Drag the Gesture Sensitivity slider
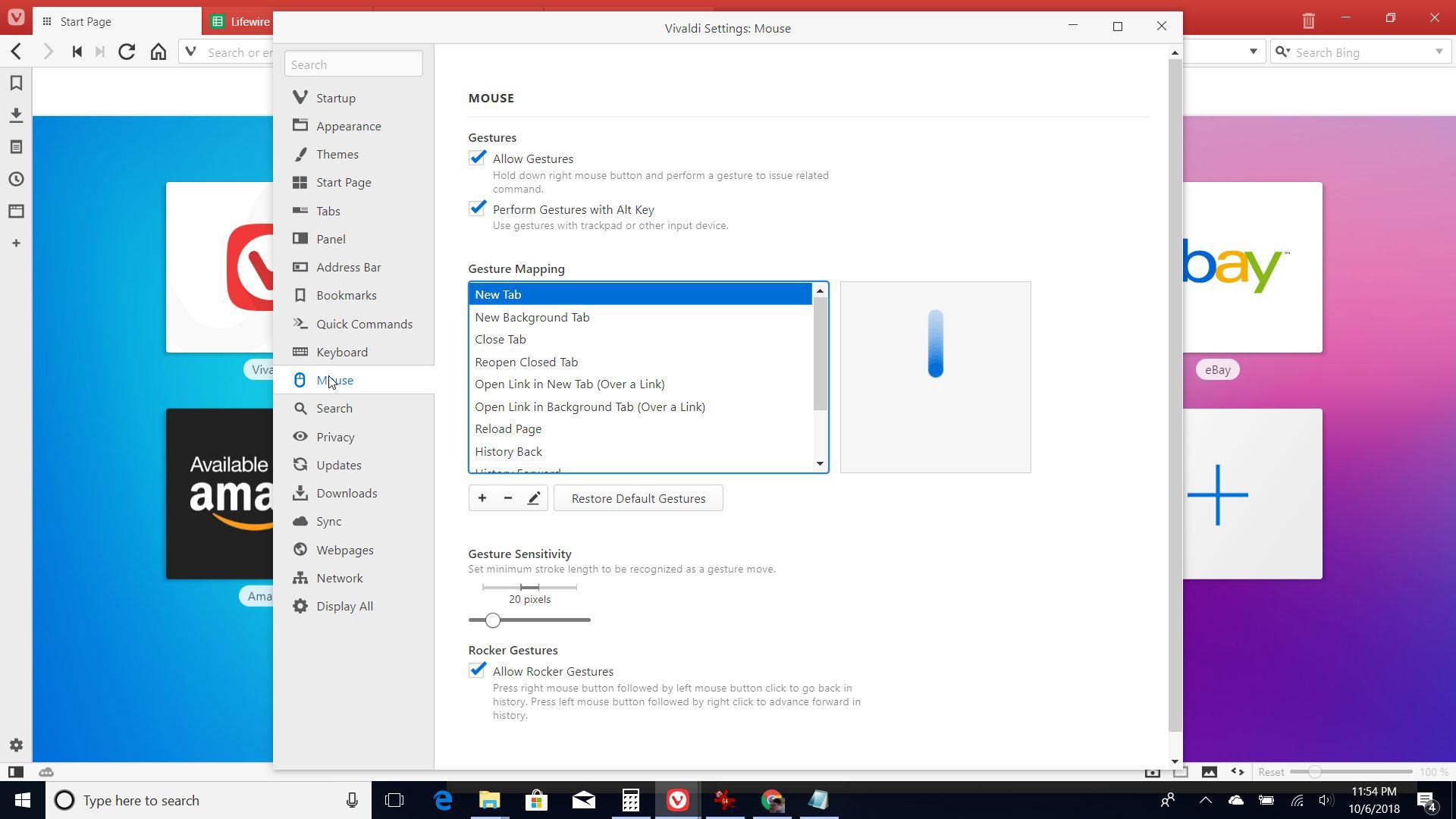Viewport: 1456px width, 819px height. [491, 618]
